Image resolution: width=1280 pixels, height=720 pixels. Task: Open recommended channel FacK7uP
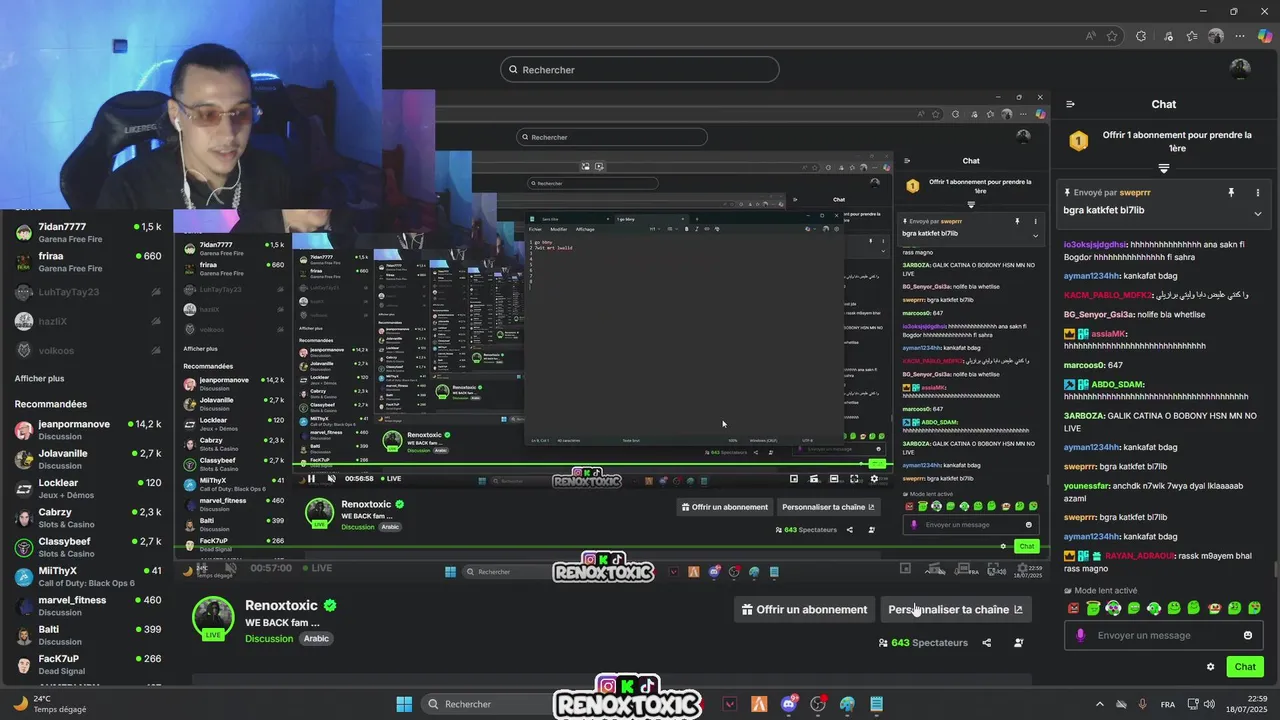point(87,665)
